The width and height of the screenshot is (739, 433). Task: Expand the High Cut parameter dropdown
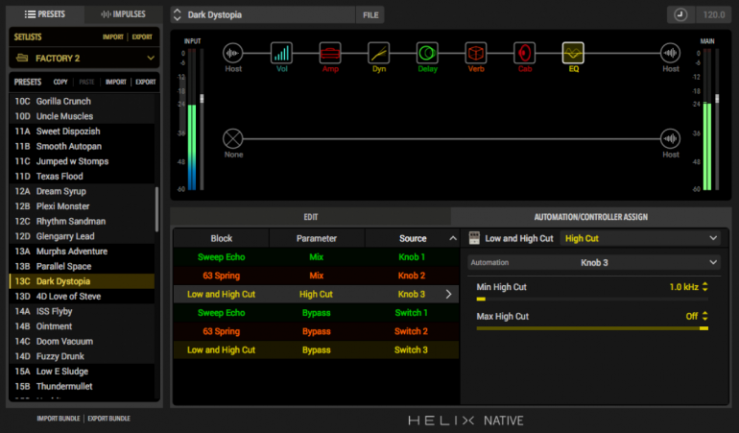click(640, 238)
